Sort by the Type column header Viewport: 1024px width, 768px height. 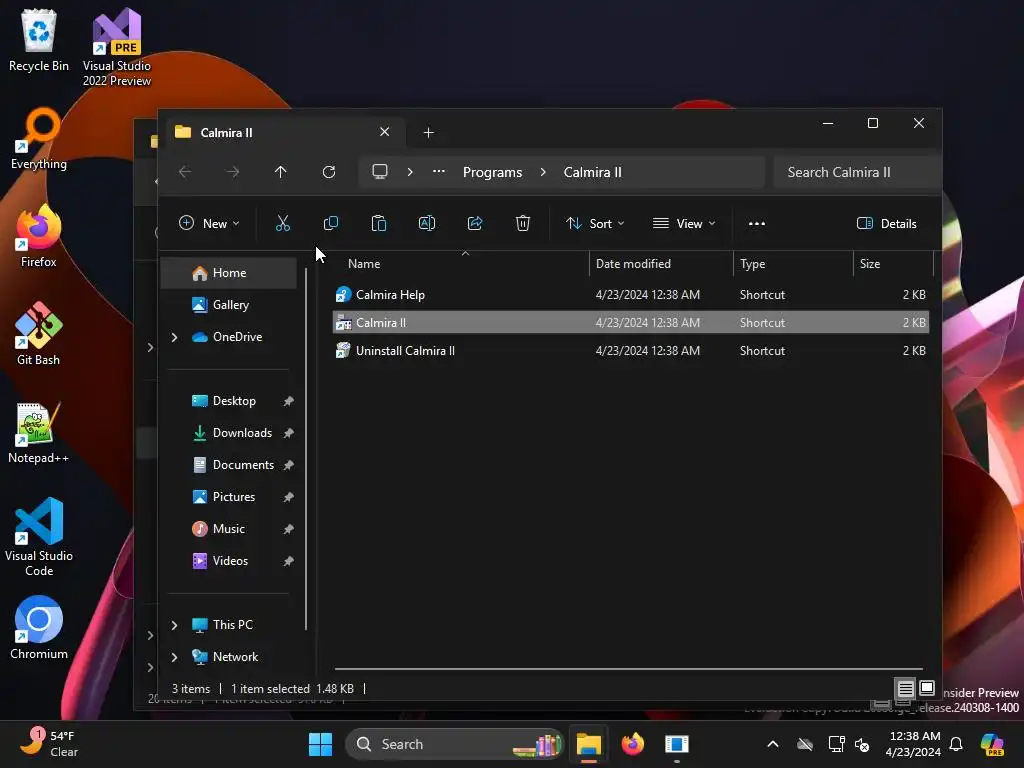pos(793,263)
